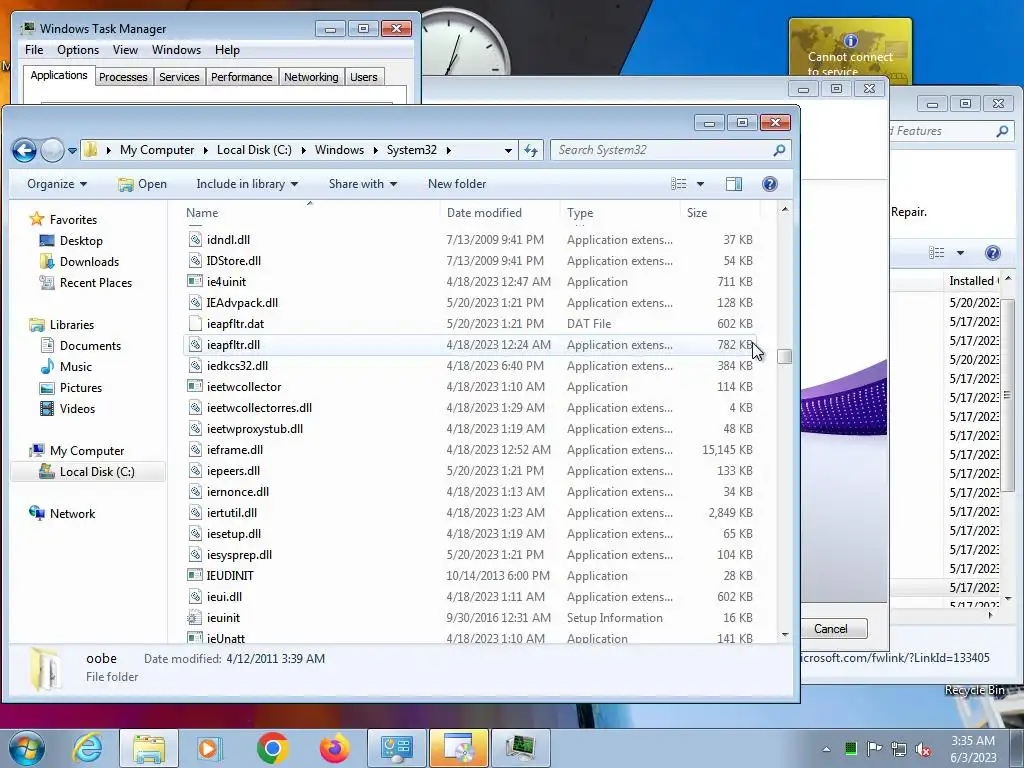Click the Forward navigation arrow in Explorer

52,150
